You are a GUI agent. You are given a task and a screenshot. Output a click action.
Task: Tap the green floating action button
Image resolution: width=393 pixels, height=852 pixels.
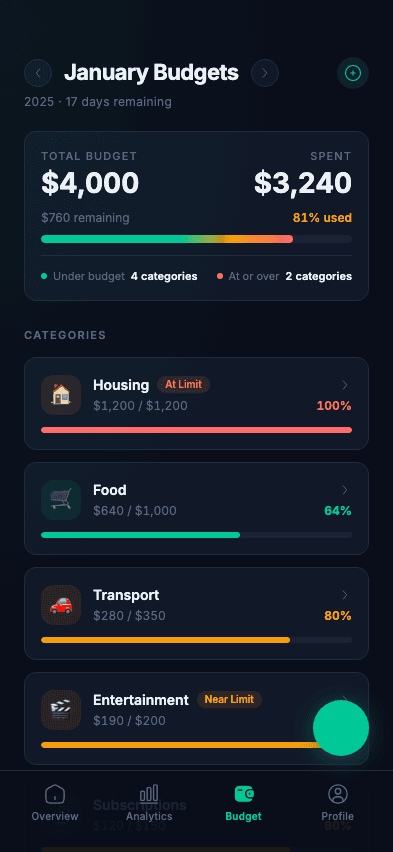(341, 728)
